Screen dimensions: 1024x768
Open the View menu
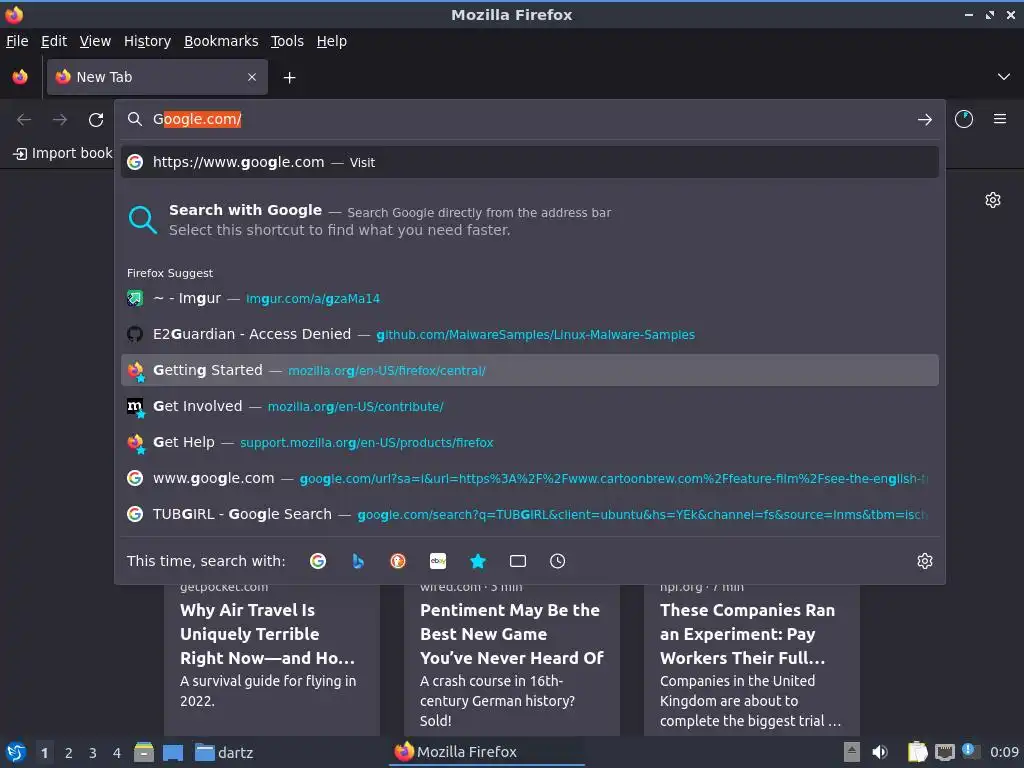point(95,41)
